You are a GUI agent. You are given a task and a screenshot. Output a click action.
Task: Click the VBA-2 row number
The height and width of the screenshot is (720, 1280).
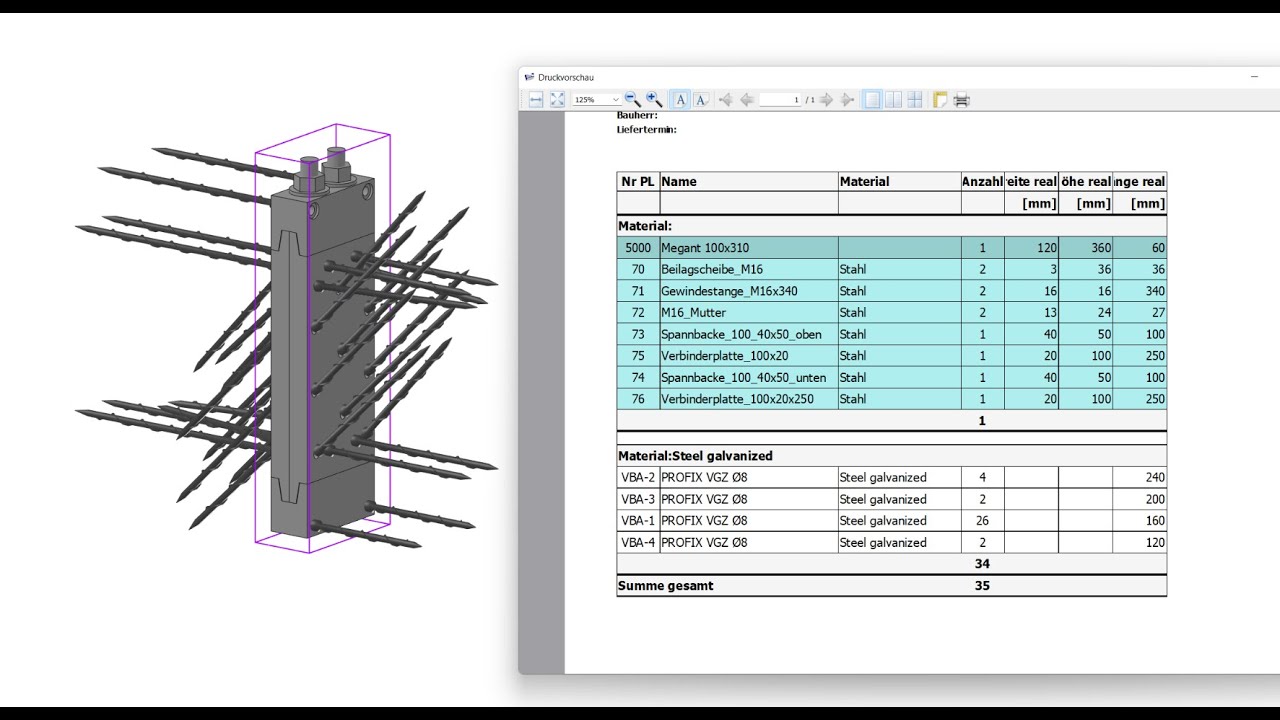click(x=638, y=477)
